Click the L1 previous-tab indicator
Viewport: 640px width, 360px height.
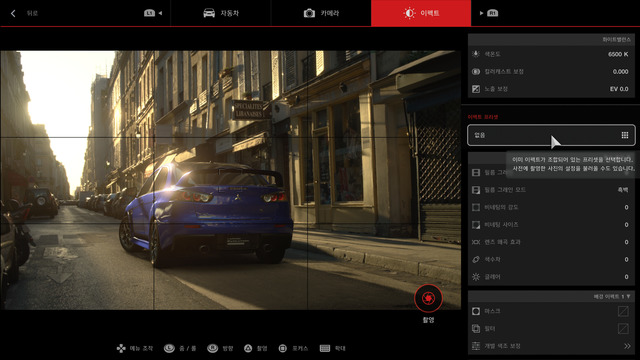(153, 13)
